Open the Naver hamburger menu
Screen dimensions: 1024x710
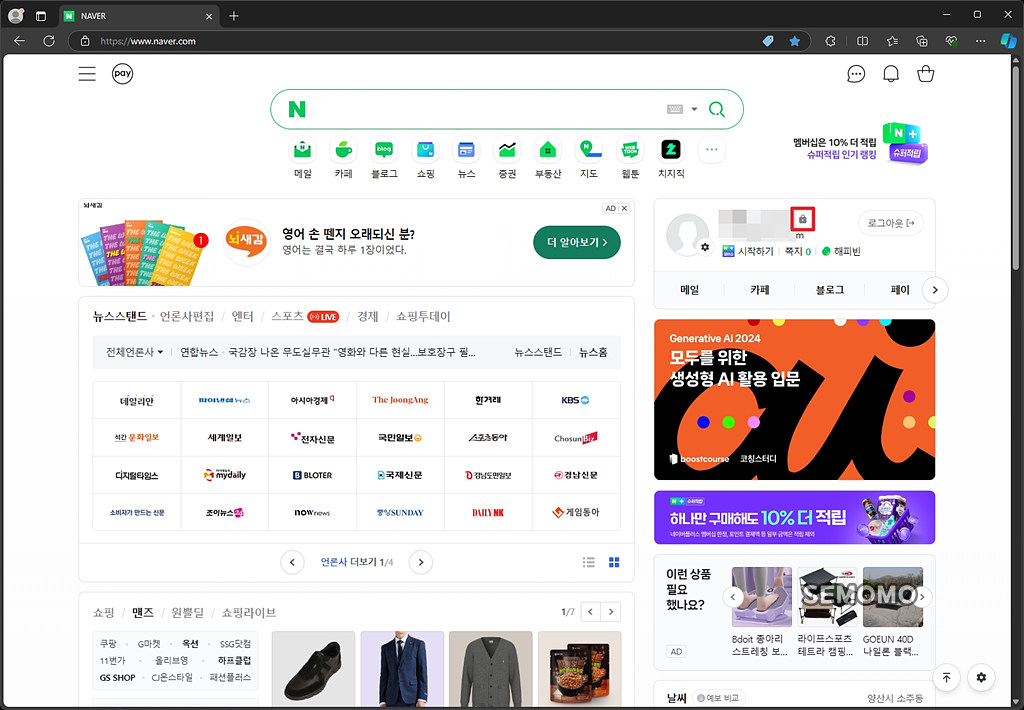(87, 74)
